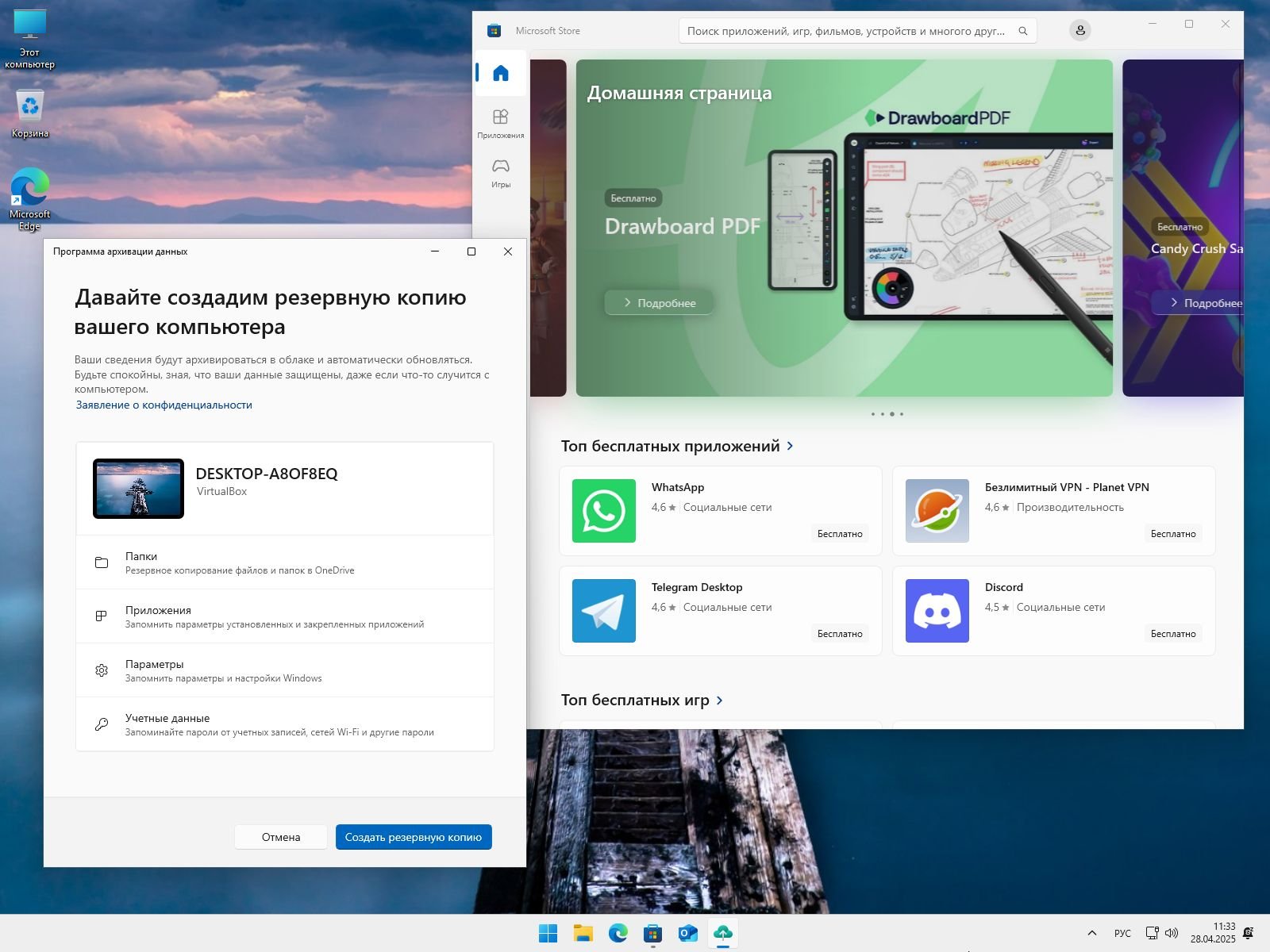Click Подробнее on Candy Crush banner

(1199, 303)
